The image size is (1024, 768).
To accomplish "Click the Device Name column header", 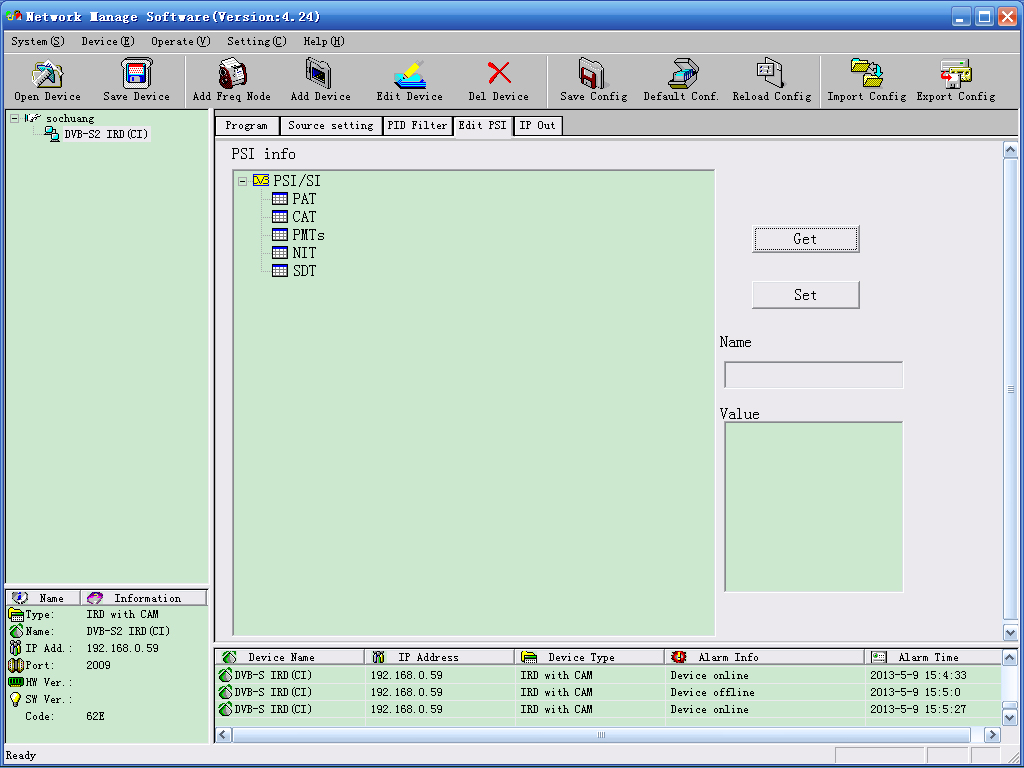I will (x=290, y=657).
